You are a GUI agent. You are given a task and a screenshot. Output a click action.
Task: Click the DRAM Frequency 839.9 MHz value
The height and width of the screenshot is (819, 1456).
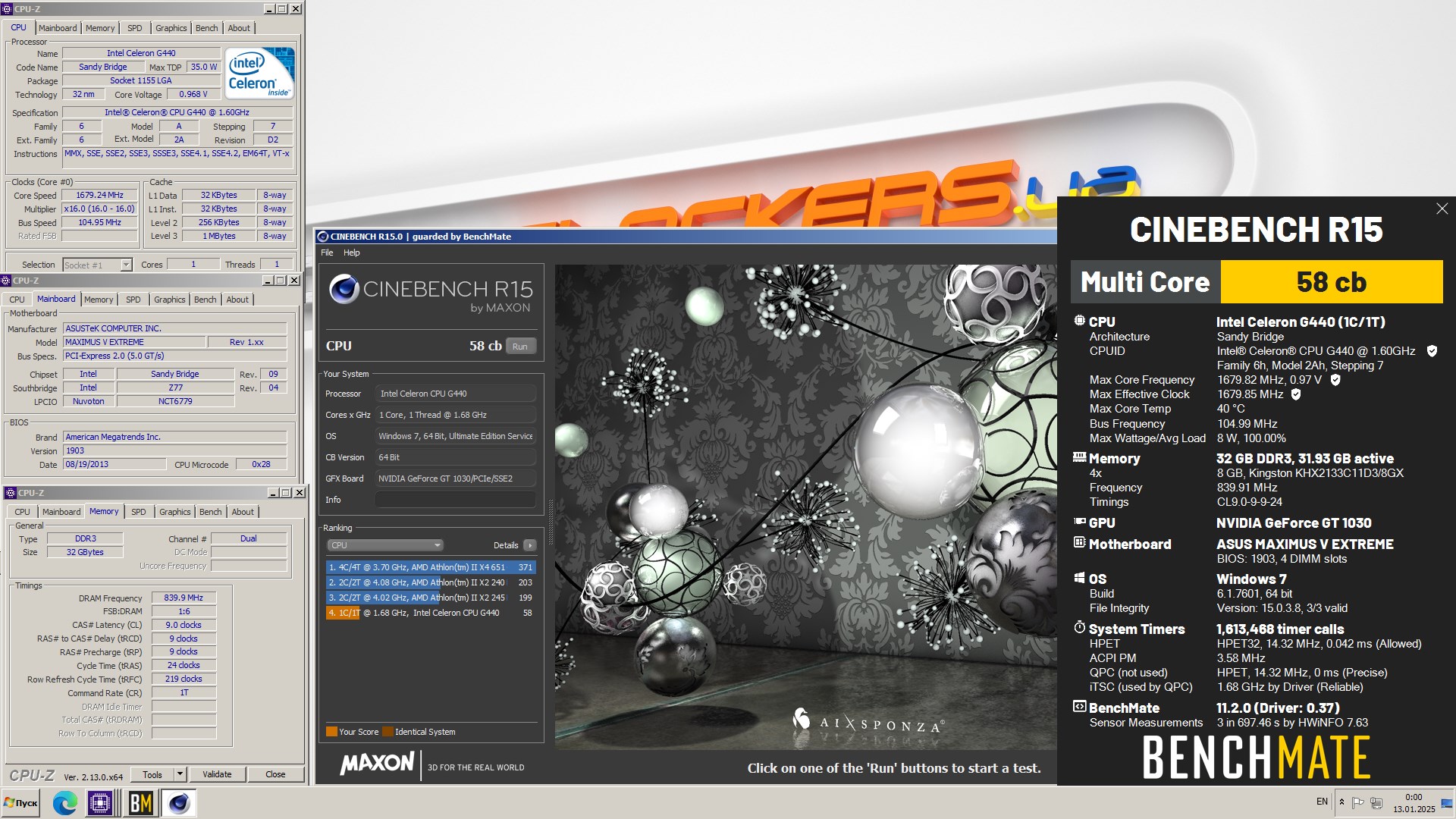pyautogui.click(x=184, y=598)
